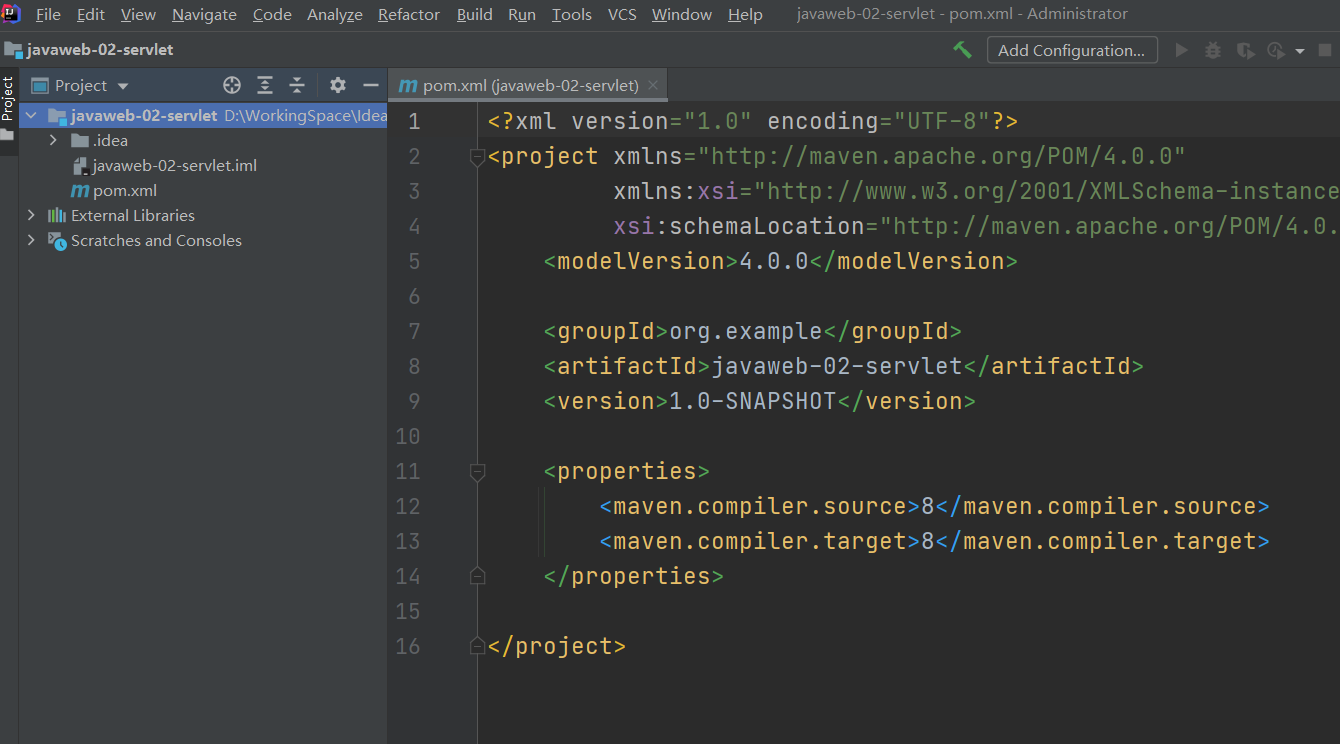
Task: Click the maven.compiler.source line in editor
Action: [934, 506]
